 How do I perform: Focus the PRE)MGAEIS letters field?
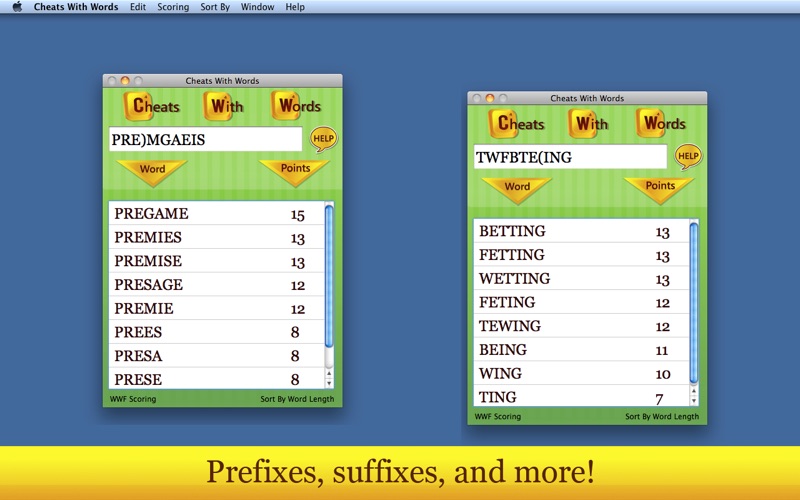coord(205,139)
